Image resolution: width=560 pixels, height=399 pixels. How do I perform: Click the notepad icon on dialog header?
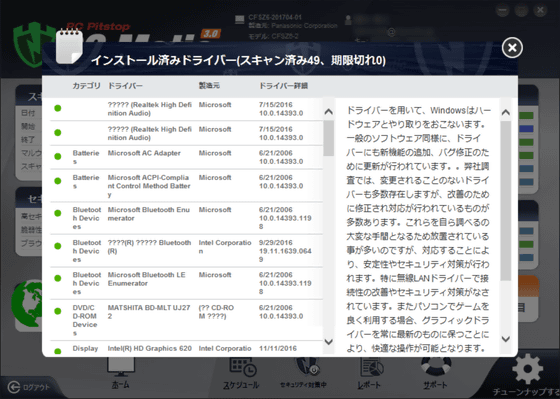click(x=69, y=46)
